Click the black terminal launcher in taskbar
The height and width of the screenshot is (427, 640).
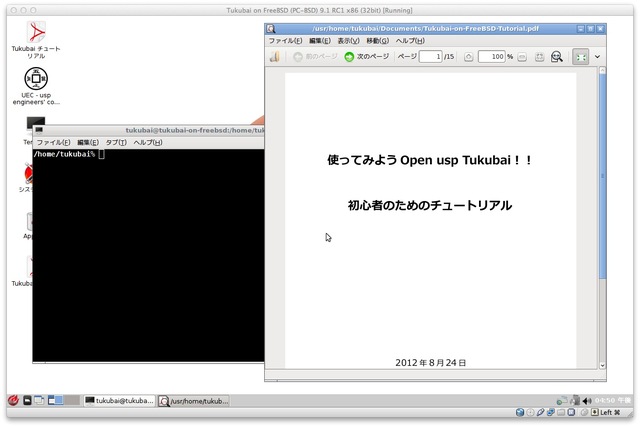[27, 400]
